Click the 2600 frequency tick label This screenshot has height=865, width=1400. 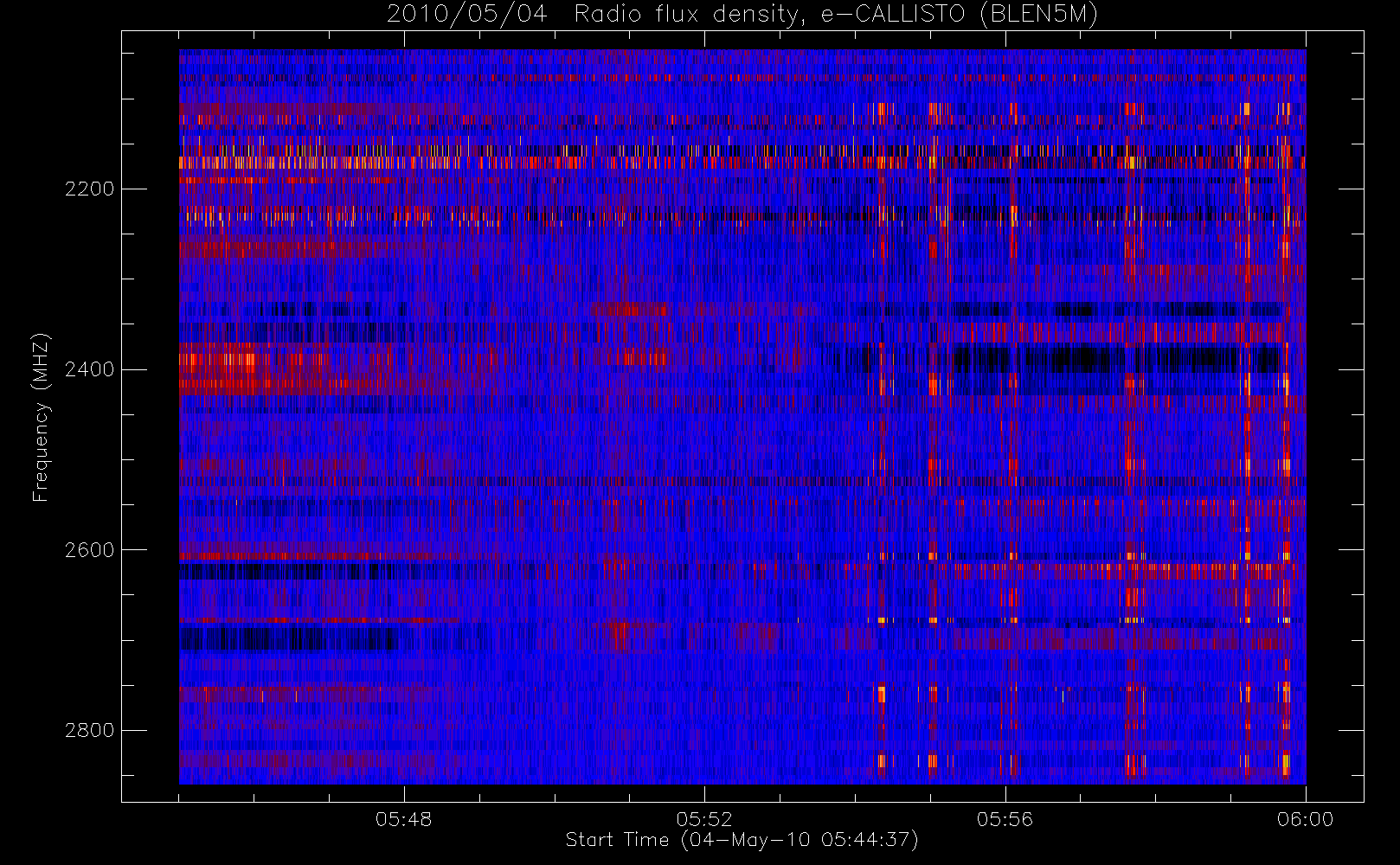[x=89, y=550]
